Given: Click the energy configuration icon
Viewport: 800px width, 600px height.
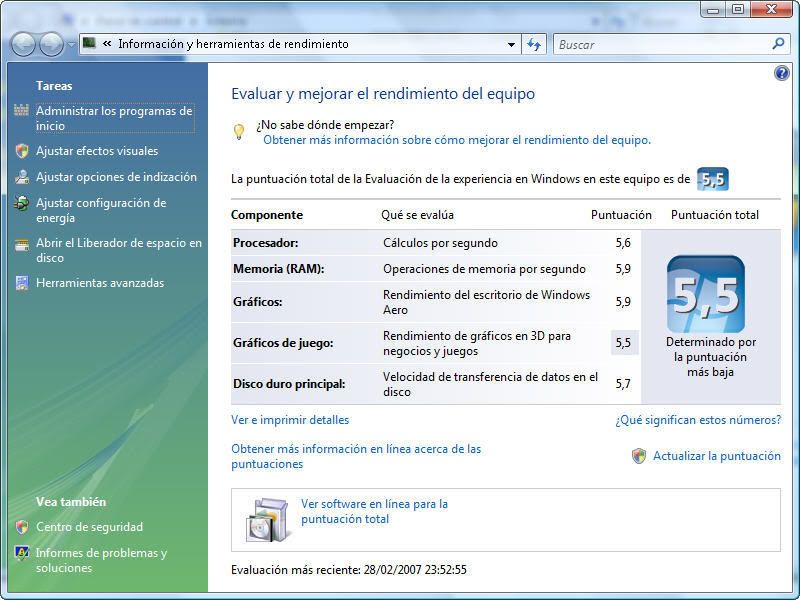Looking at the screenshot, I should (22, 203).
